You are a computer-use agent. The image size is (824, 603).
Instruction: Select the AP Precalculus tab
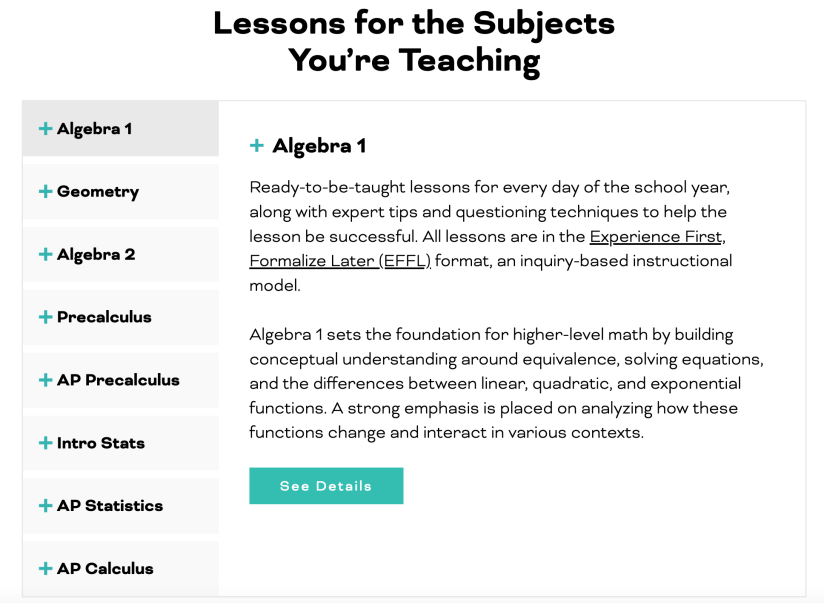click(118, 381)
